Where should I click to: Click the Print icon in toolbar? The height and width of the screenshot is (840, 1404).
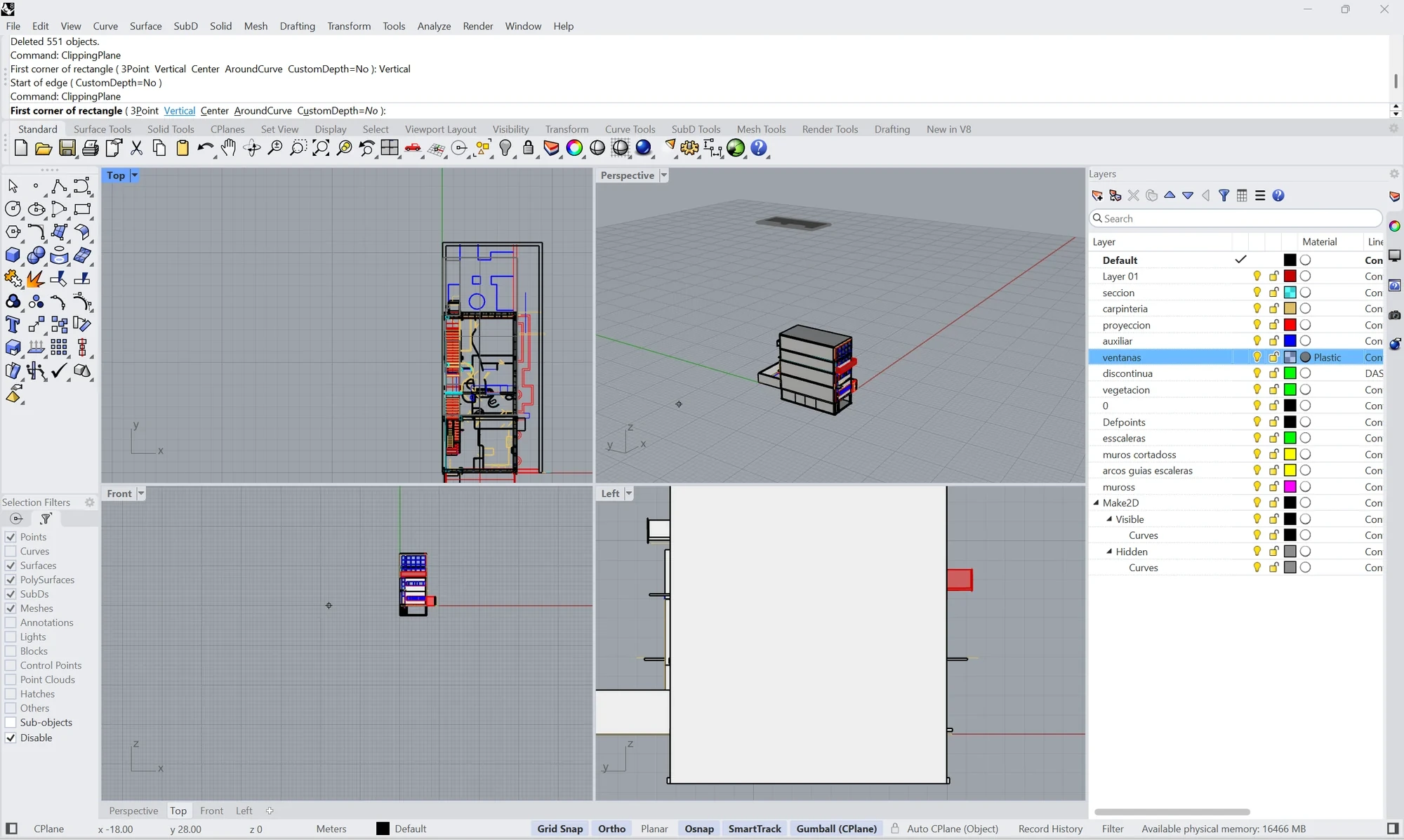click(90, 148)
